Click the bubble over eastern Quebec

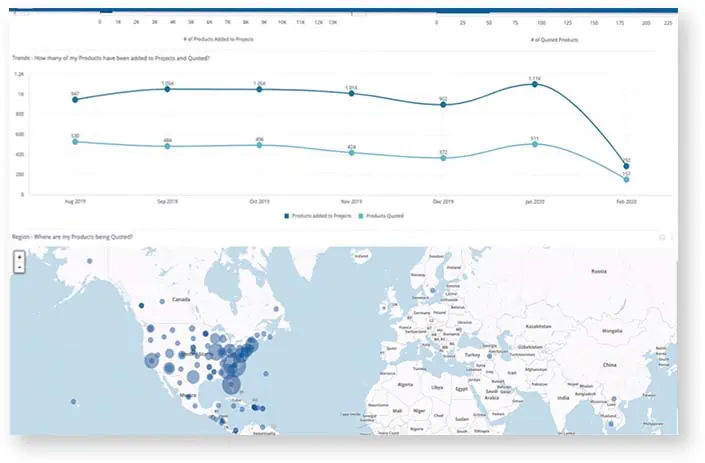(276, 309)
